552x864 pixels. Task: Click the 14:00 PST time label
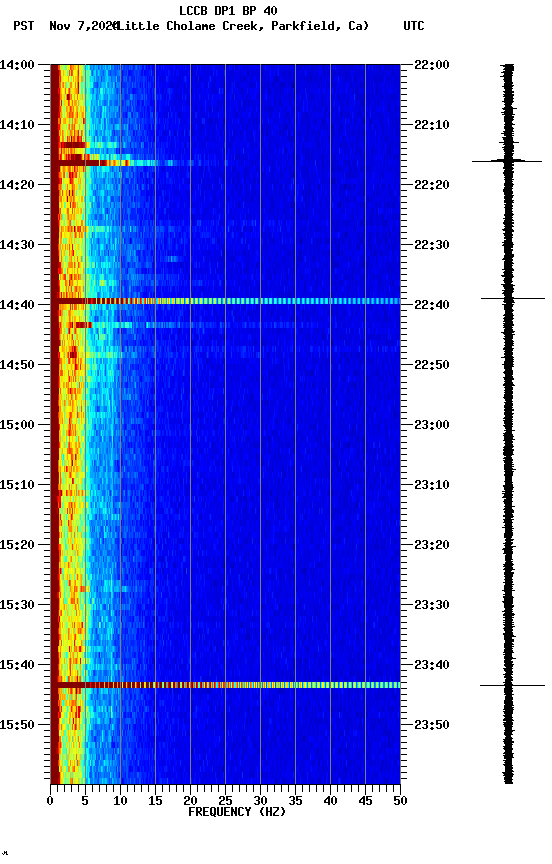(x=17, y=65)
